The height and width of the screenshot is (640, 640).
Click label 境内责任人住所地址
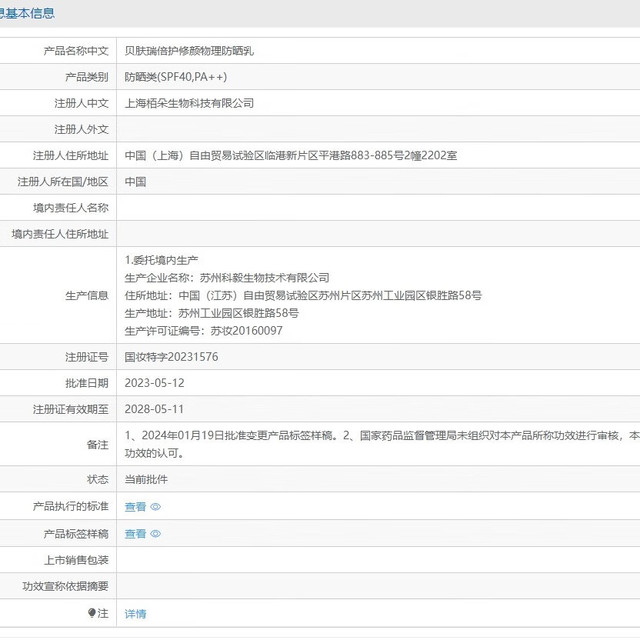(x=60, y=234)
